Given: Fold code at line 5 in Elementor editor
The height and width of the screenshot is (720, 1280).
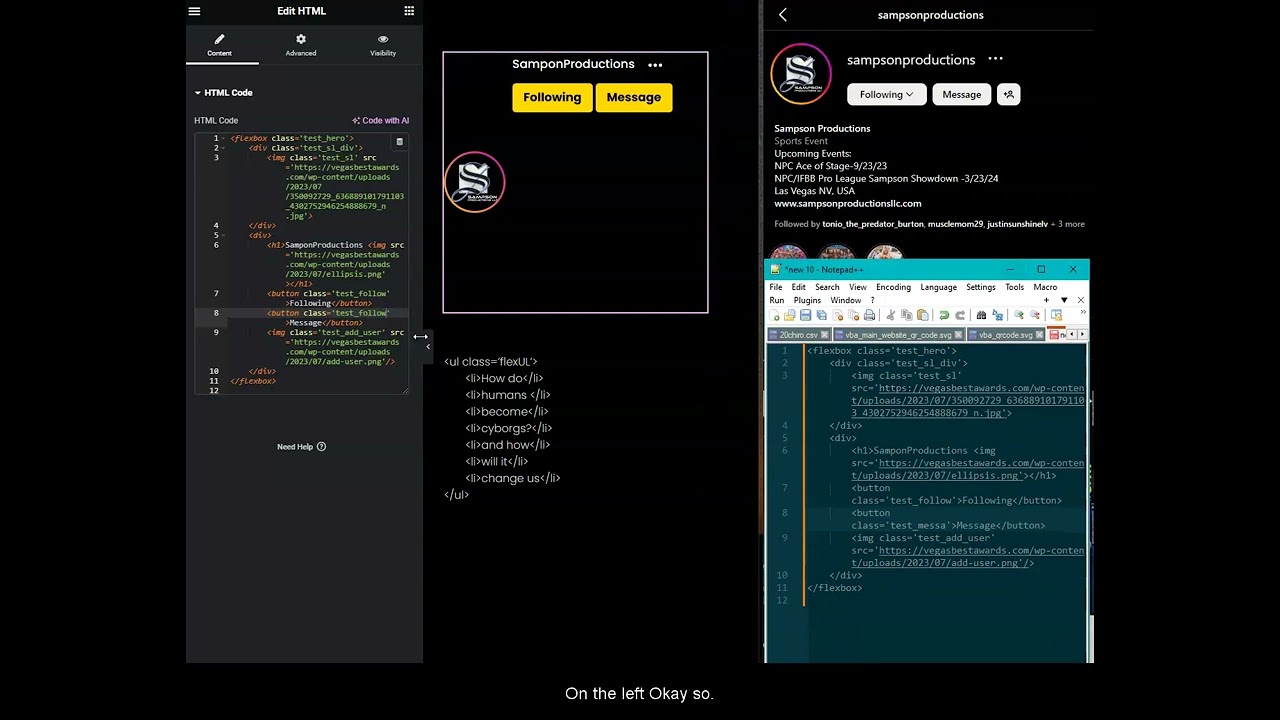Looking at the screenshot, I should (x=223, y=236).
